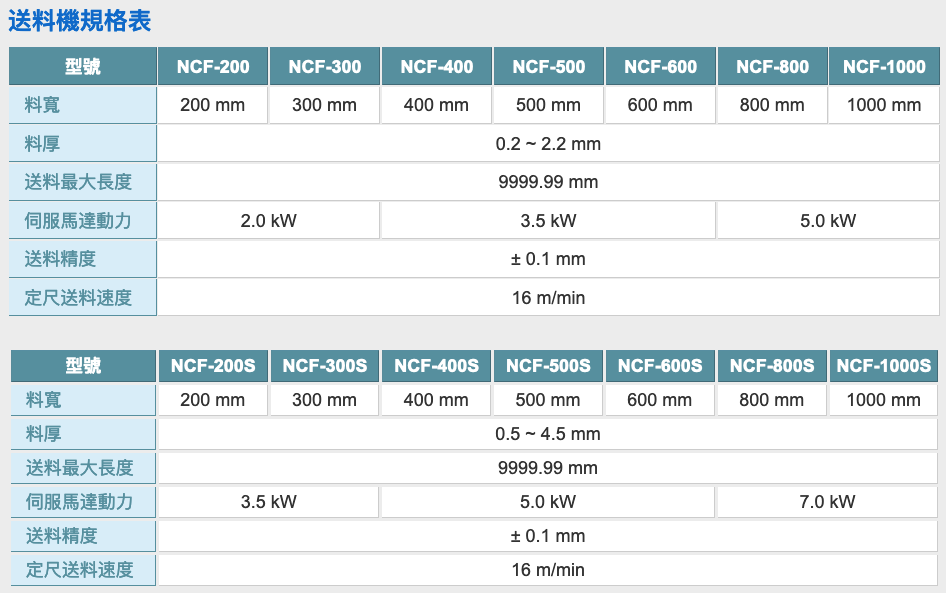Image resolution: width=946 pixels, height=593 pixels.
Task: Click the NCF-600S column header
Action: coord(660,366)
